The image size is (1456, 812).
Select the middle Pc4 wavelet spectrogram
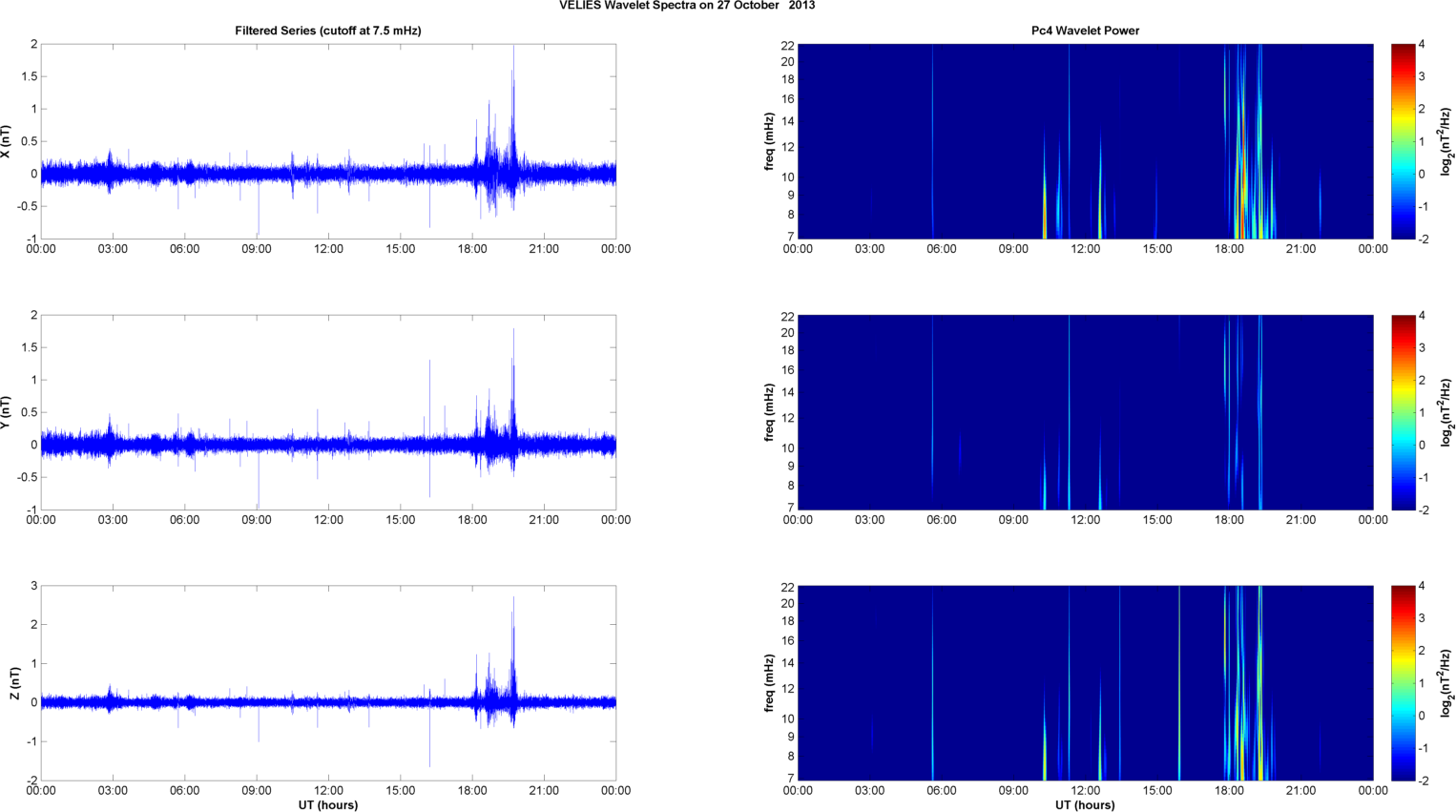pos(1085,412)
